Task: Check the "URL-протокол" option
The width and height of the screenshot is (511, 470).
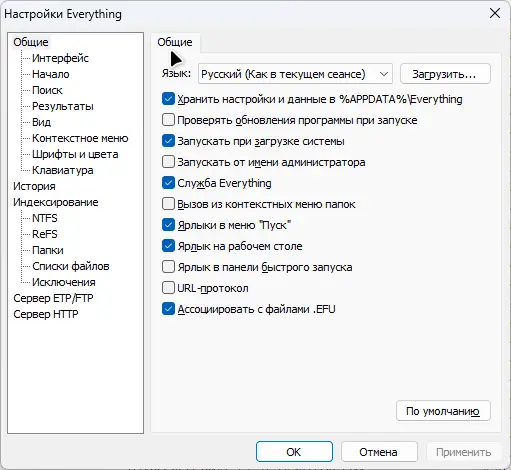Action: click(168, 288)
